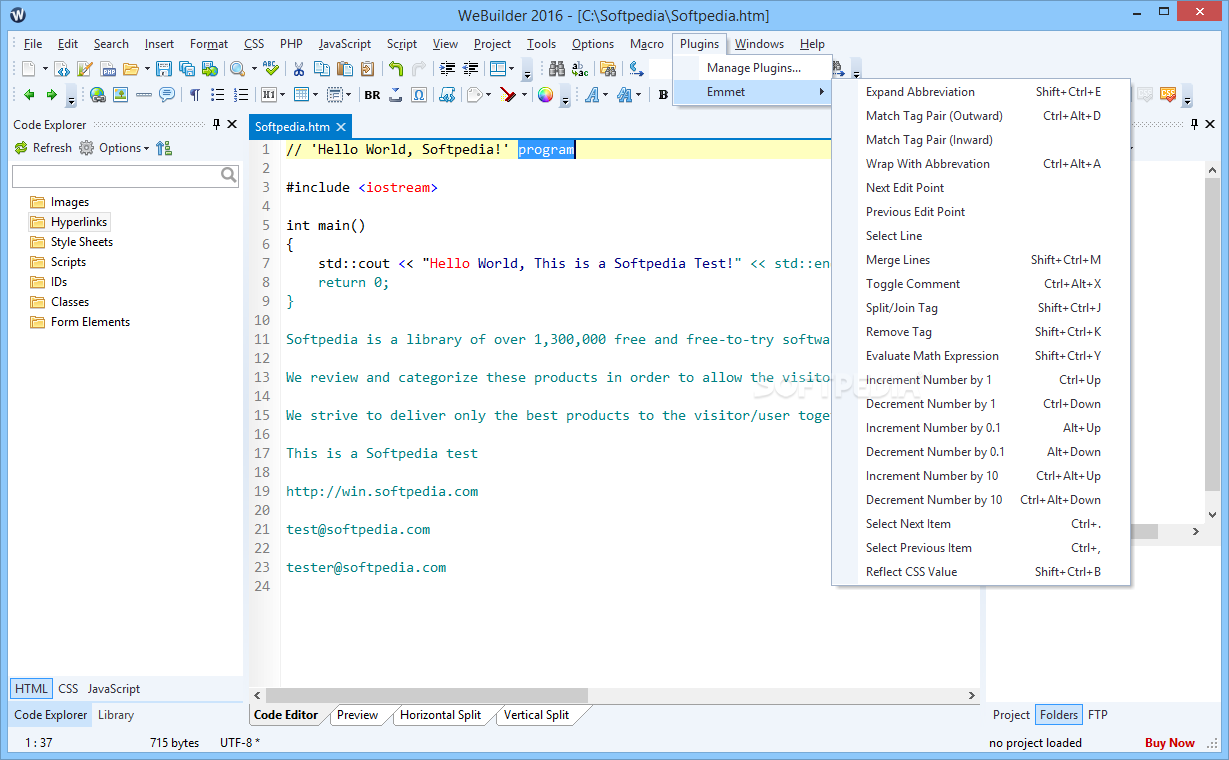Image resolution: width=1229 pixels, height=760 pixels.
Task: Indent the selected lines
Action: [x=447, y=69]
